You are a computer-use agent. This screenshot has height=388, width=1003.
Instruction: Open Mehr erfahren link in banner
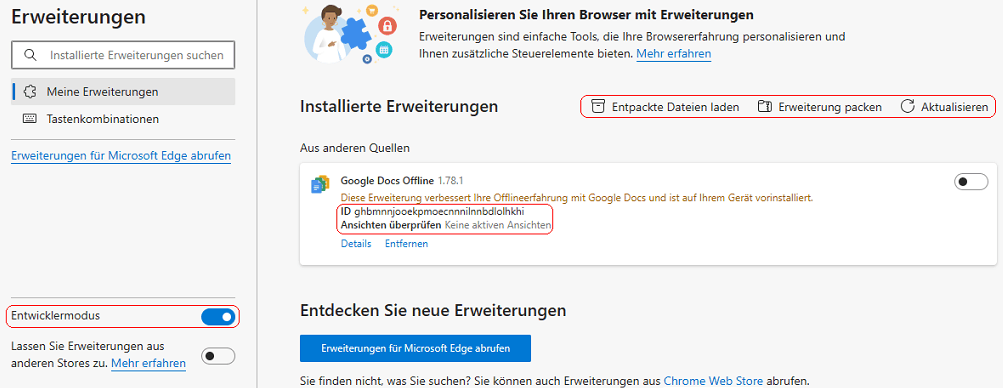pyautogui.click(x=674, y=54)
